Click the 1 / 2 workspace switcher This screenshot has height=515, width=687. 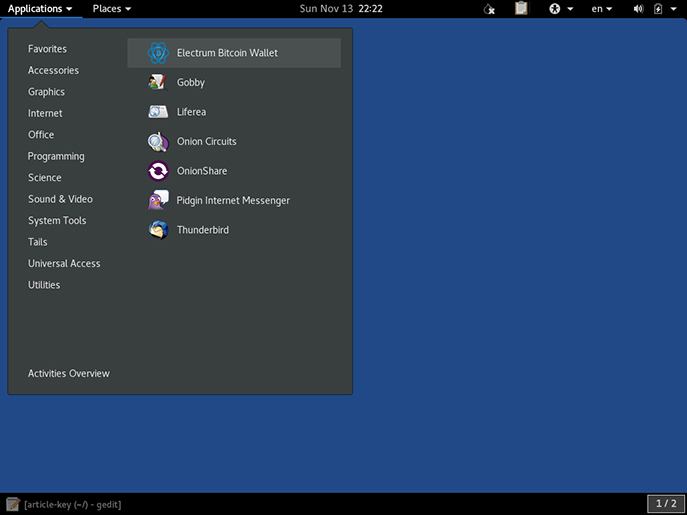666,504
